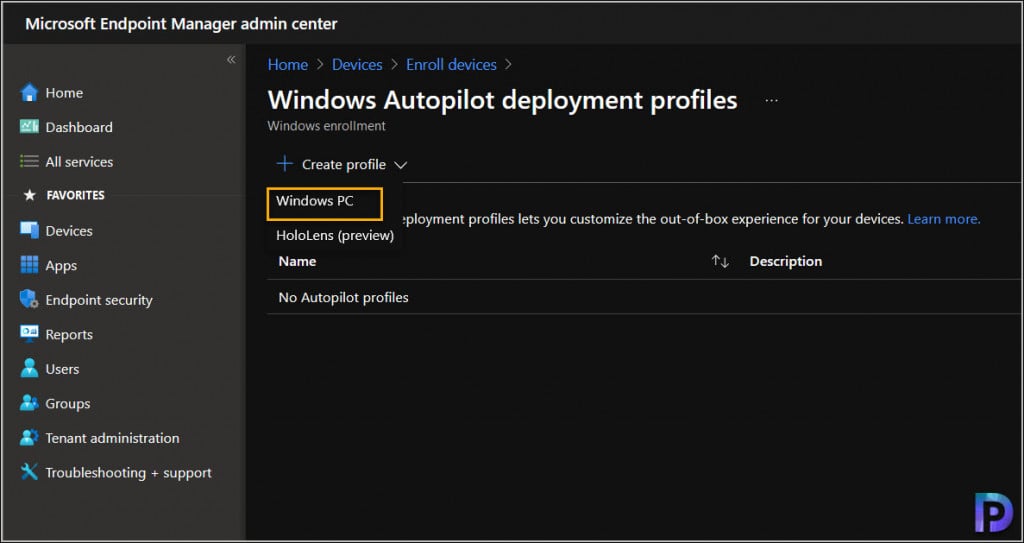Image resolution: width=1024 pixels, height=543 pixels.
Task: Click the Troubleshooting wrench icon
Action: pos(29,472)
